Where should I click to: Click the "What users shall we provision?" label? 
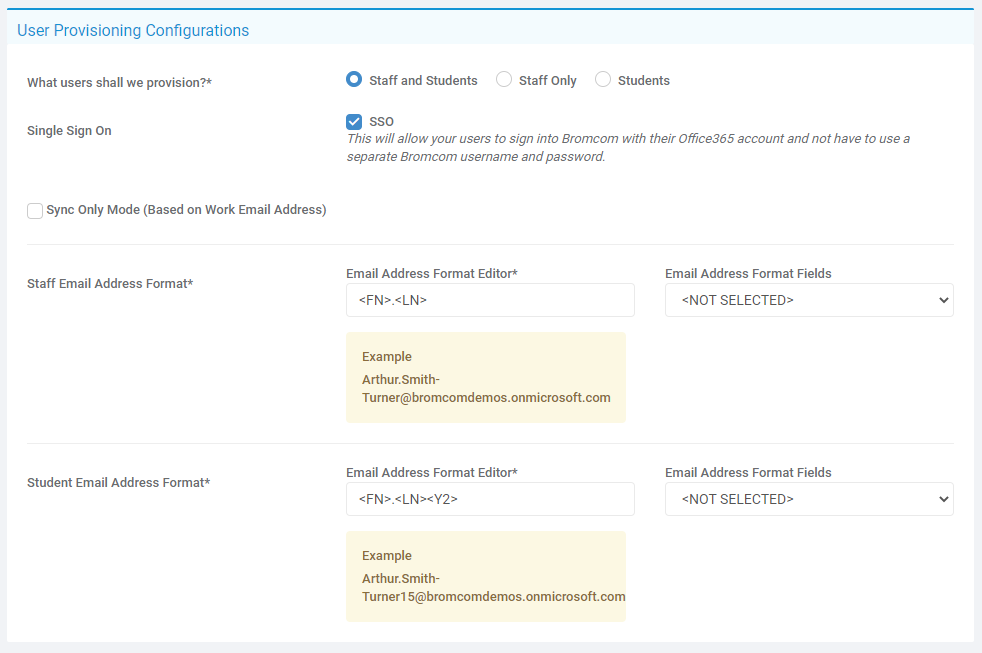tap(119, 83)
